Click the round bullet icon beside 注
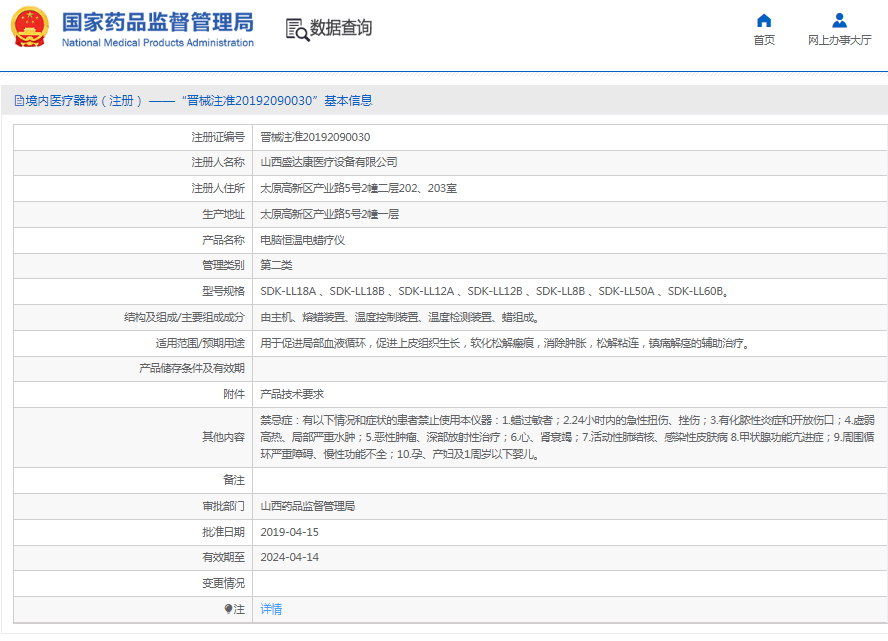The width and height of the screenshot is (888, 641). point(228,609)
